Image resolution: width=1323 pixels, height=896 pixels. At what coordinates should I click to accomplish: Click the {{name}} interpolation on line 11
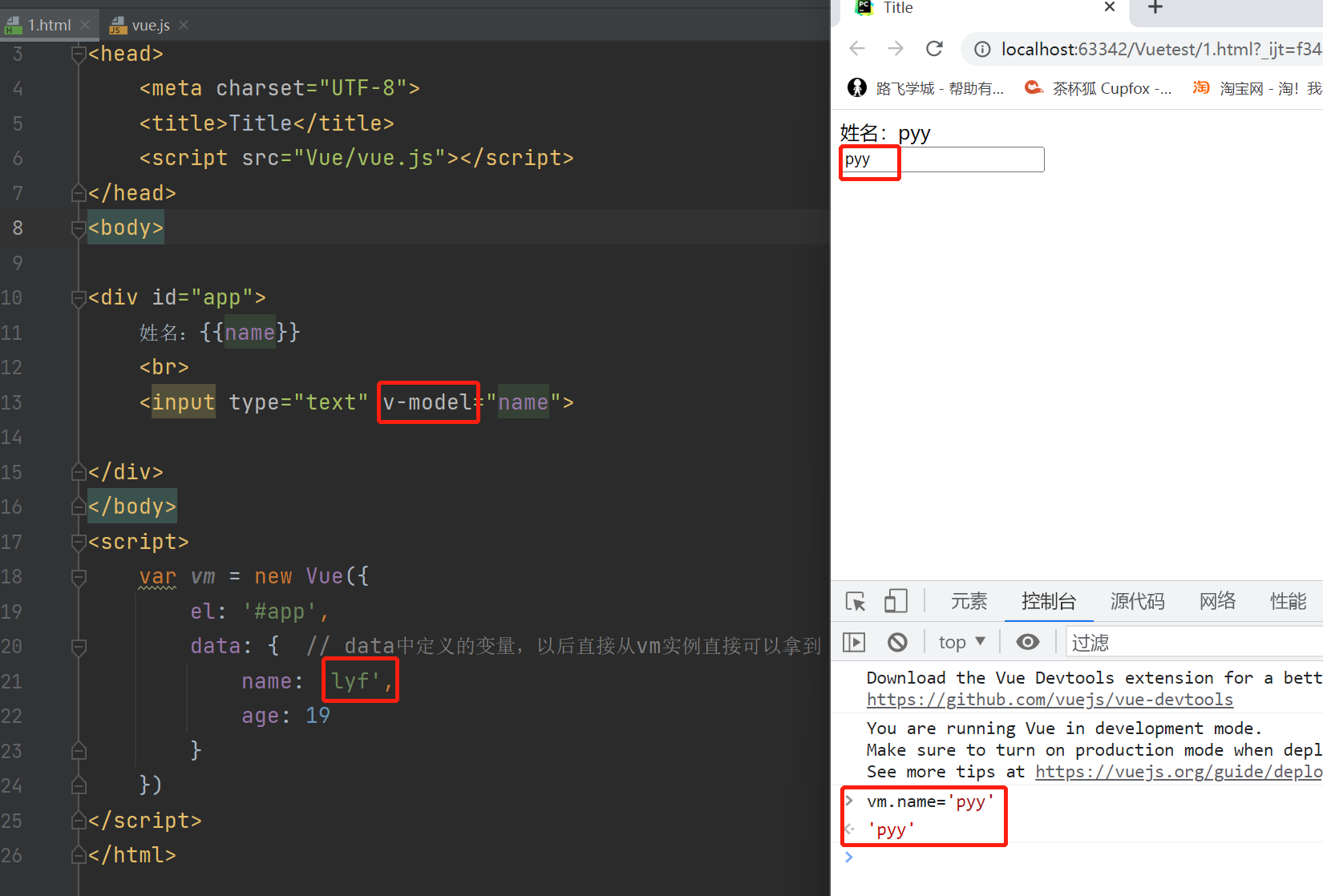pos(250,333)
